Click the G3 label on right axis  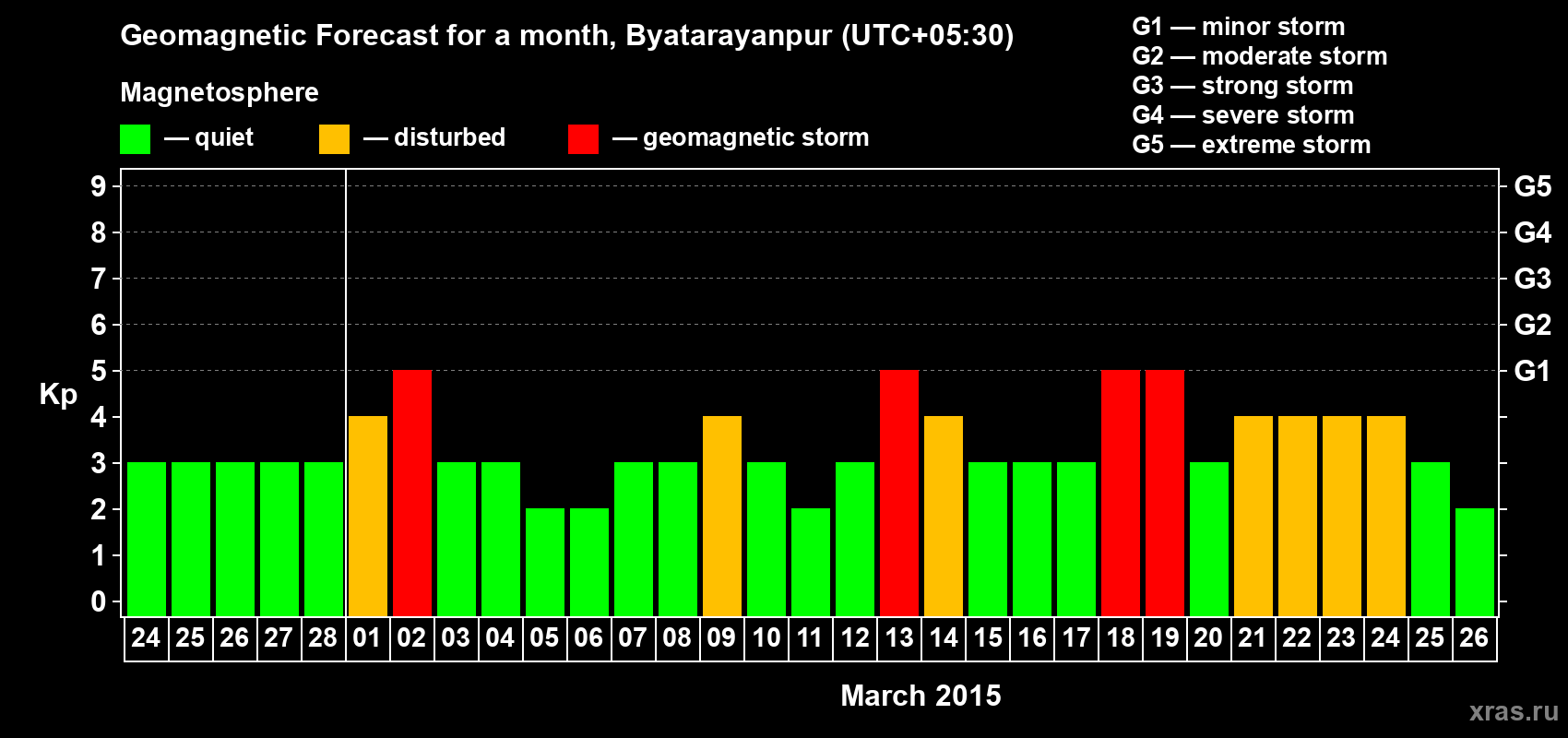1533,279
